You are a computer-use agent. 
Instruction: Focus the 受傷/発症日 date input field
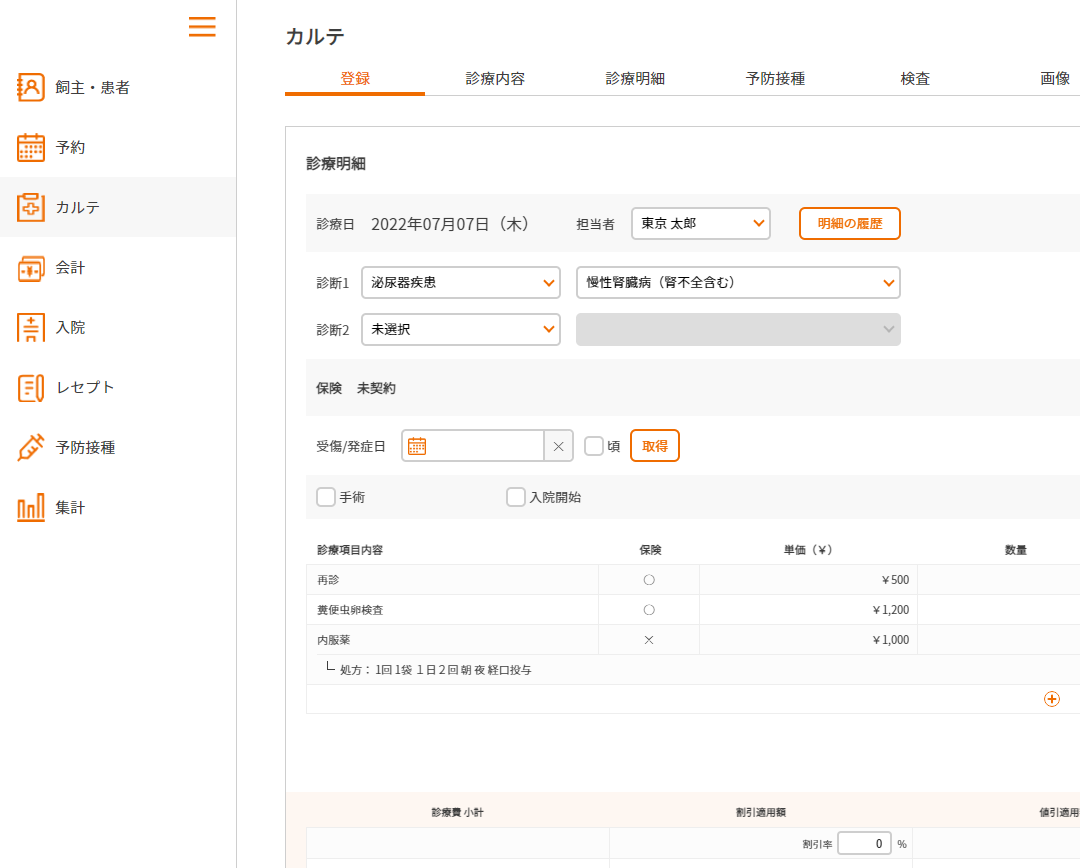486,446
